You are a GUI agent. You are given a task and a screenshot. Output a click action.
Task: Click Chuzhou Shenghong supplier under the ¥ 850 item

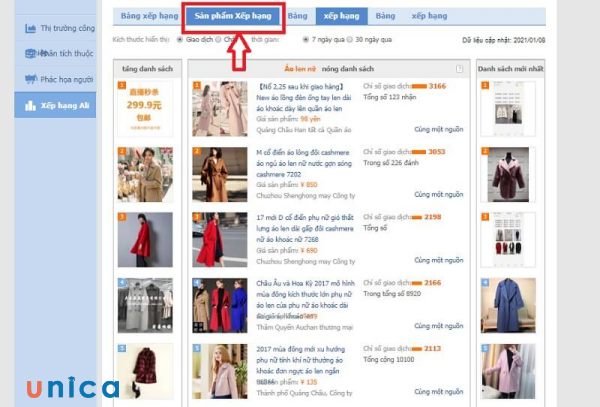pos(306,196)
